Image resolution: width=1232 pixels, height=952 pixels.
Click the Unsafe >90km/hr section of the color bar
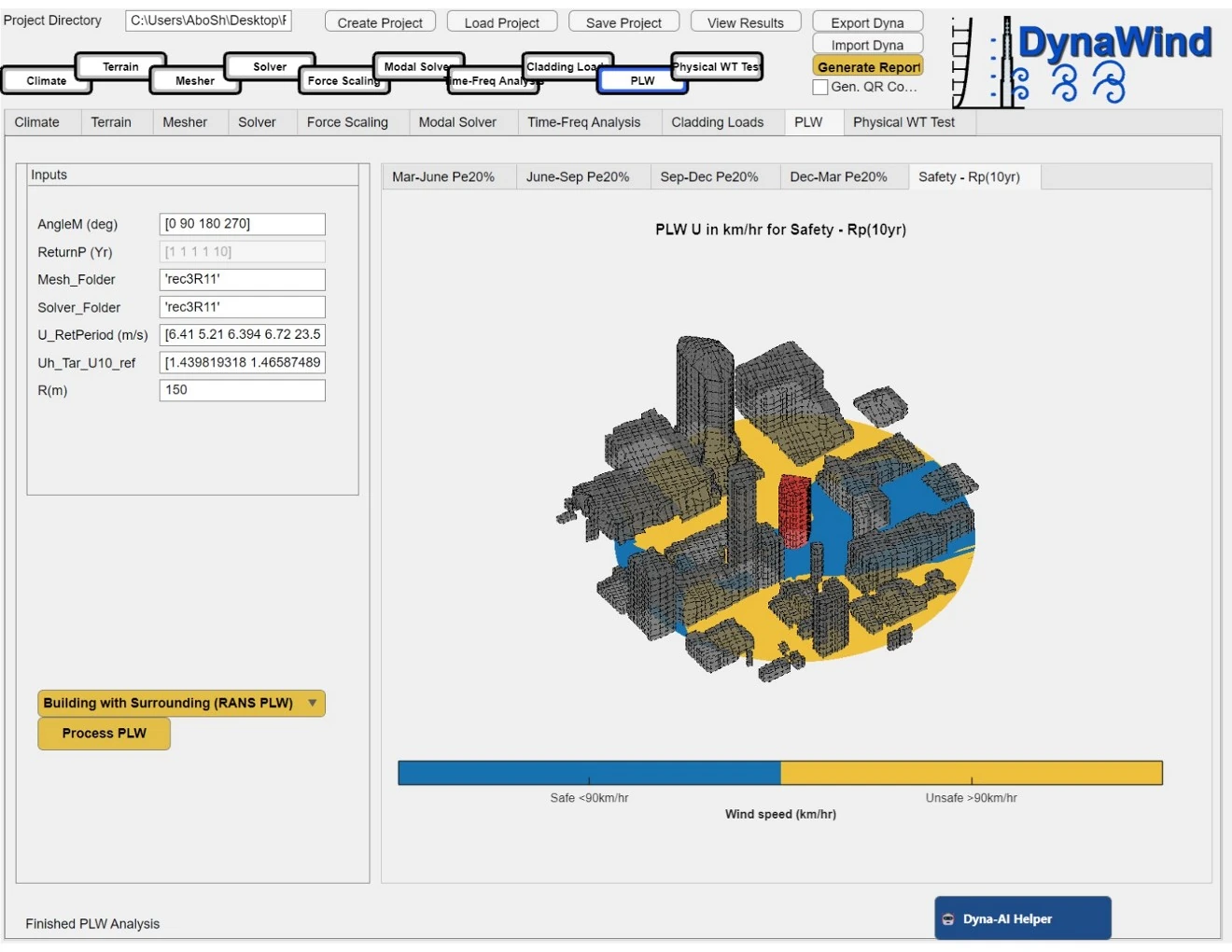[x=971, y=773]
